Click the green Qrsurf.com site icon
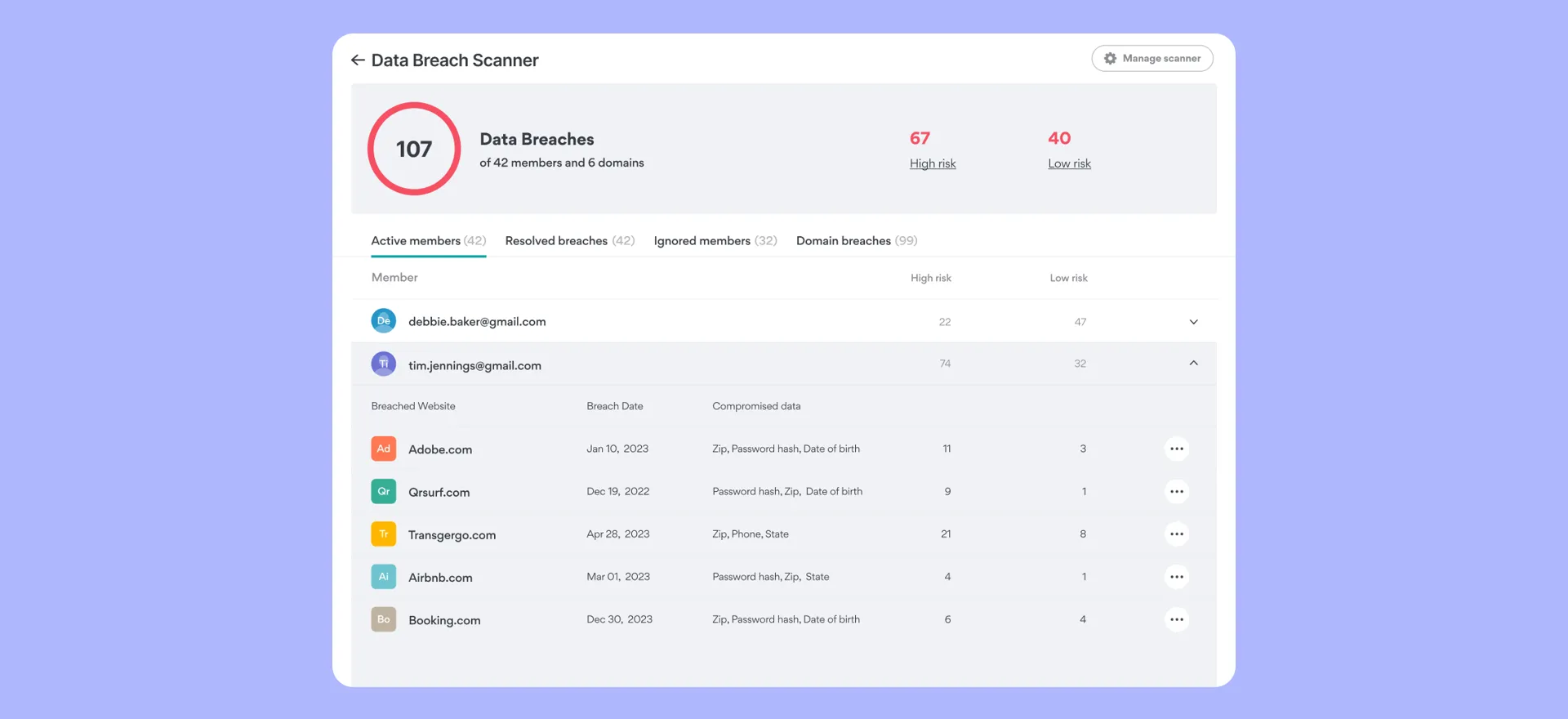 point(384,492)
